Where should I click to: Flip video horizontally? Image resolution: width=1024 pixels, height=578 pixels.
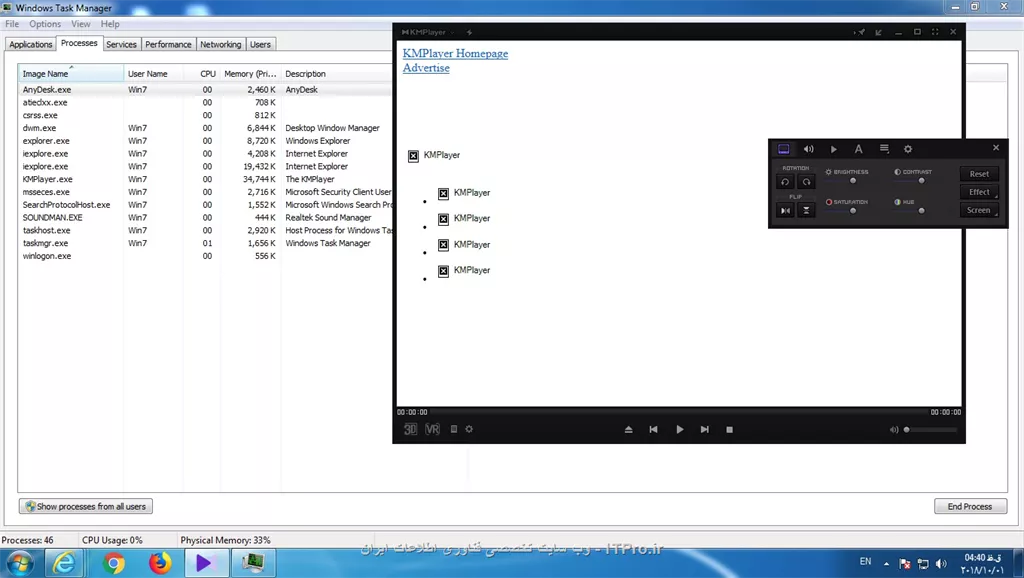(x=785, y=210)
